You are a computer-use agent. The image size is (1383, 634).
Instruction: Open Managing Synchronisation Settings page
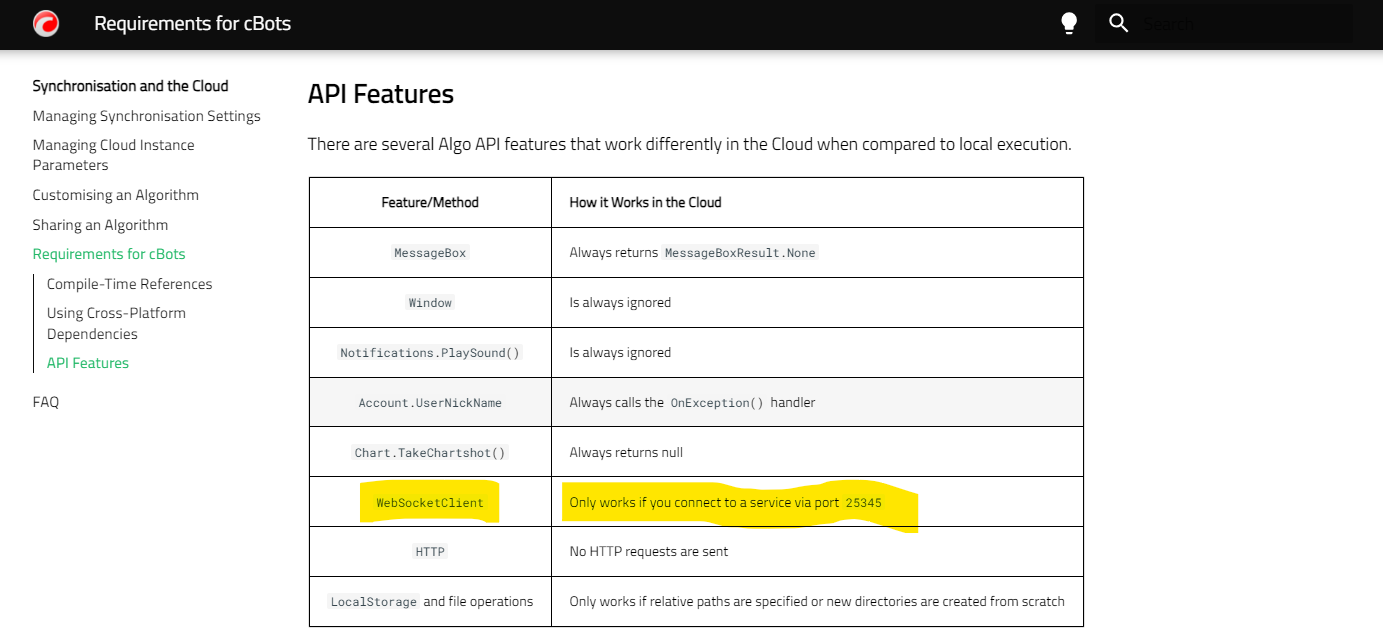coord(146,116)
